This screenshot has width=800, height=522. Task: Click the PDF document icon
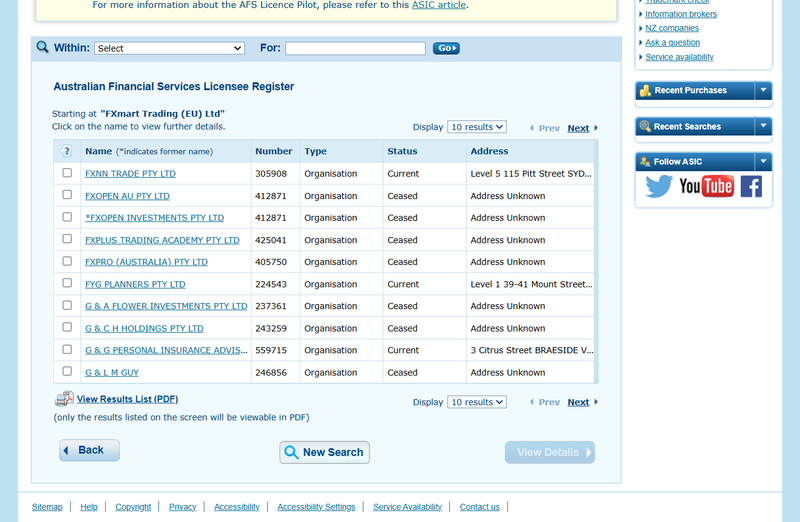[64, 399]
